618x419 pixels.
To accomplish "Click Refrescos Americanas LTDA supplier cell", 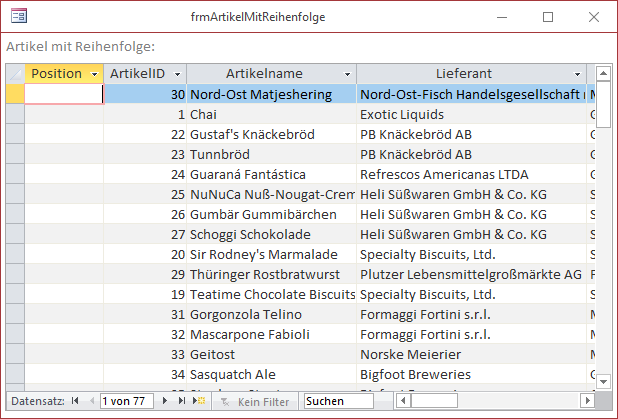I will [471, 174].
